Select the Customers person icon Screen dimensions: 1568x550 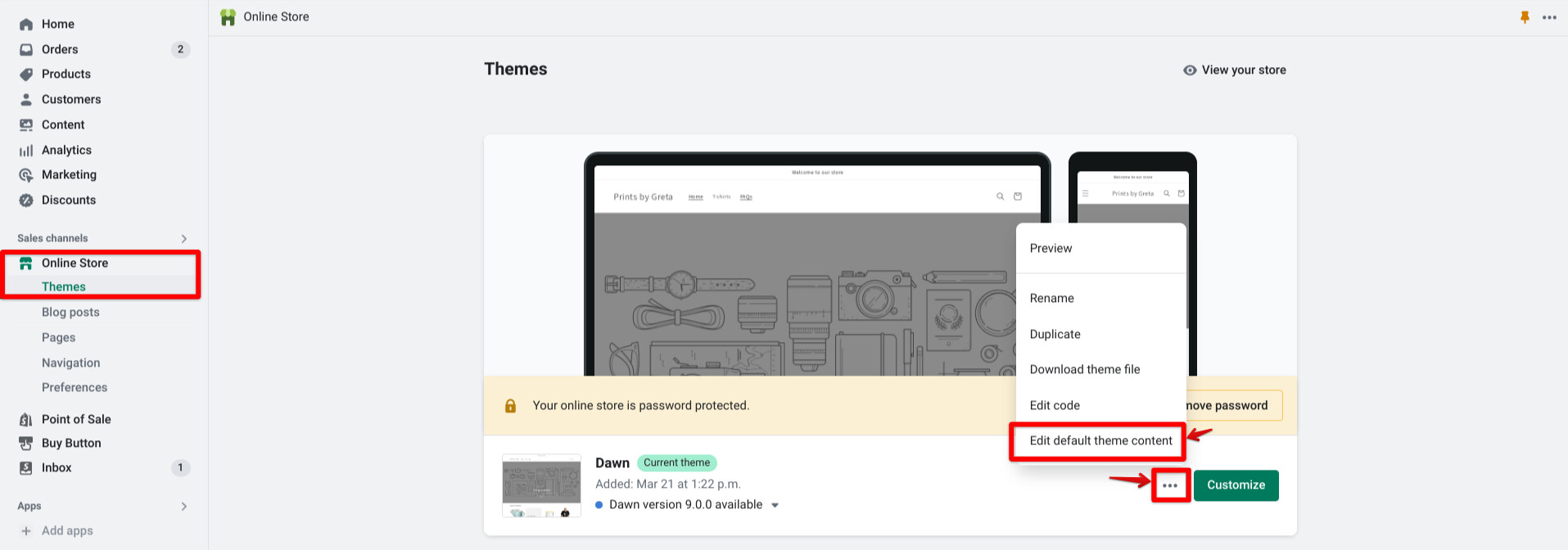click(x=26, y=100)
